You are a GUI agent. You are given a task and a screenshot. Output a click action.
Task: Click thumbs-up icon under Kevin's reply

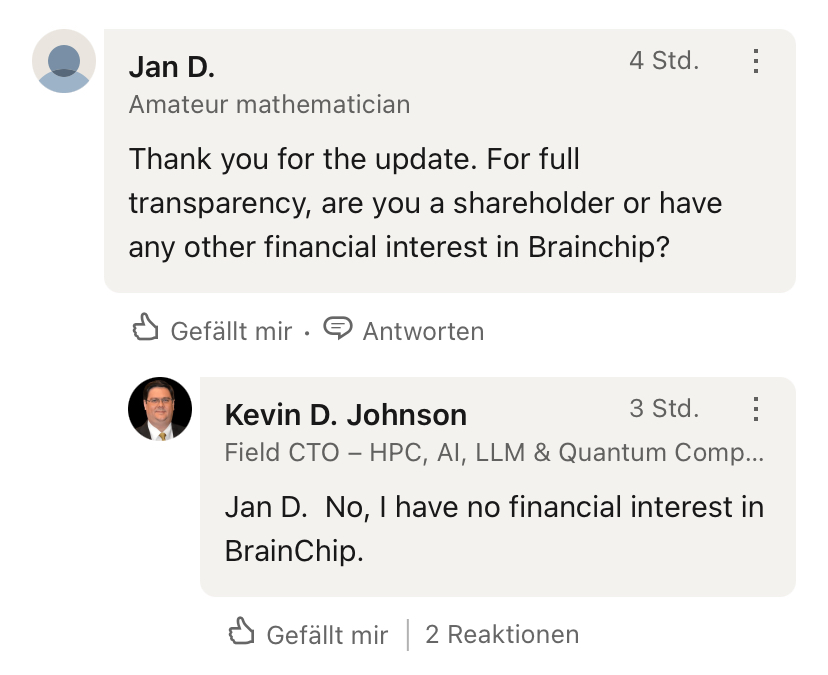[x=242, y=632]
